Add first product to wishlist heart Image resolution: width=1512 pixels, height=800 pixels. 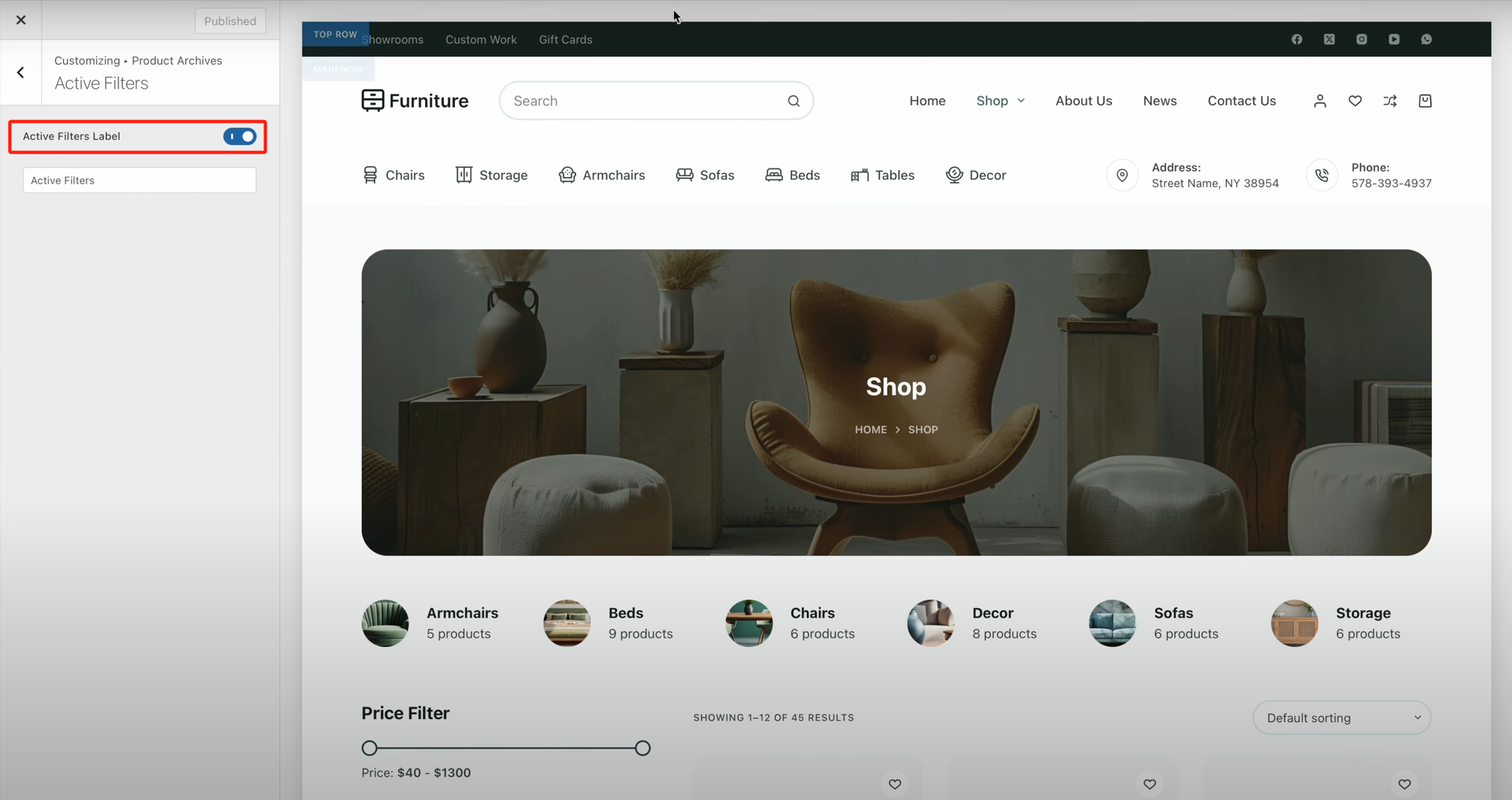pos(895,784)
